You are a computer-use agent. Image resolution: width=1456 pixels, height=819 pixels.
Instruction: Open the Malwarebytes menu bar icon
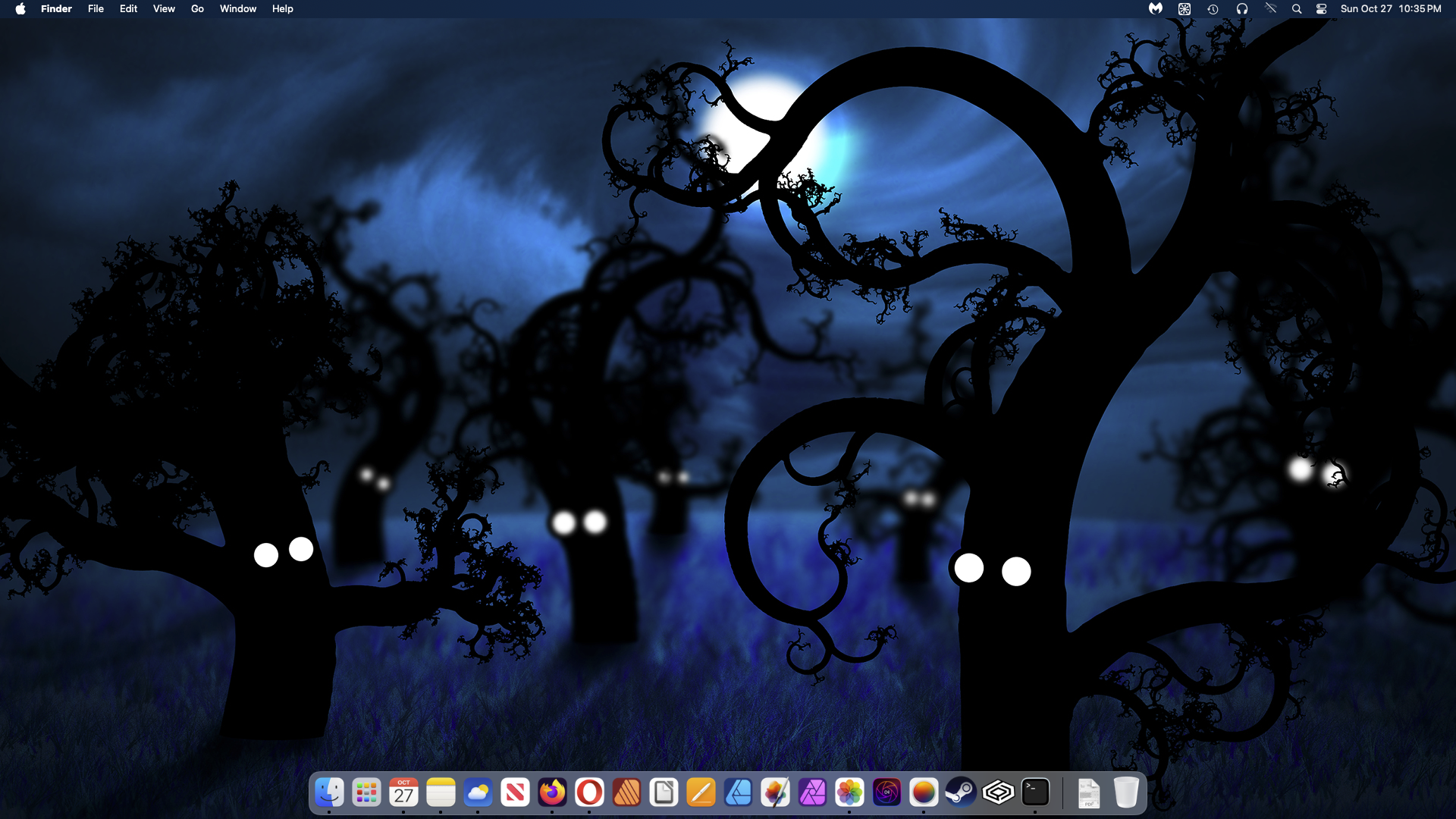tap(1156, 9)
